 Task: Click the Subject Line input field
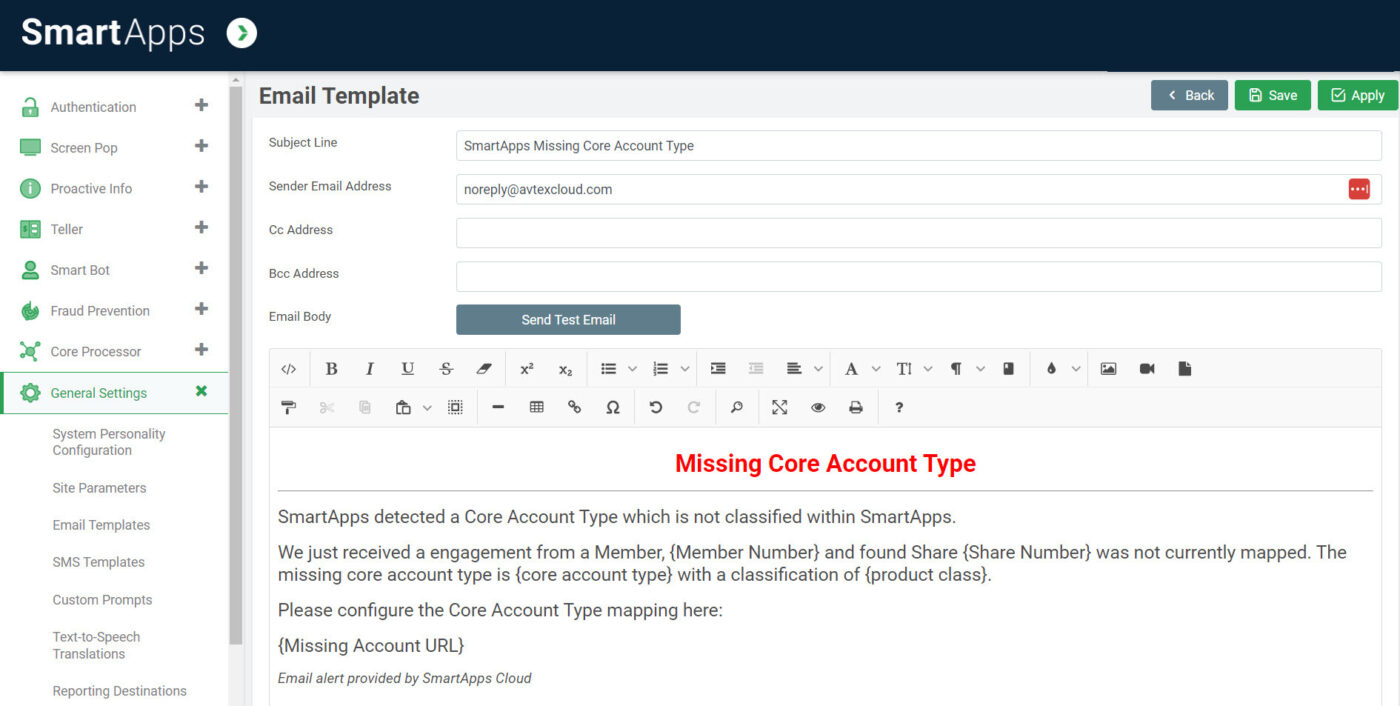pos(919,145)
